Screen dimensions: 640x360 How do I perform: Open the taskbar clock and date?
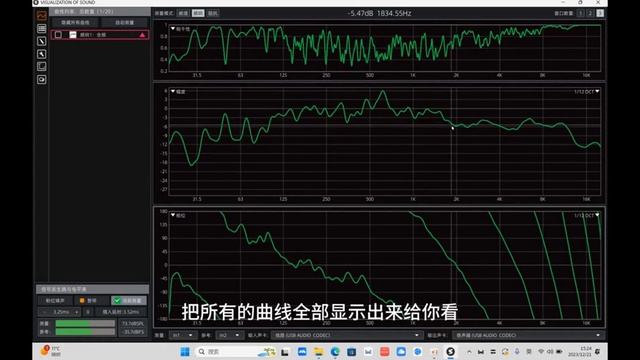coord(580,351)
